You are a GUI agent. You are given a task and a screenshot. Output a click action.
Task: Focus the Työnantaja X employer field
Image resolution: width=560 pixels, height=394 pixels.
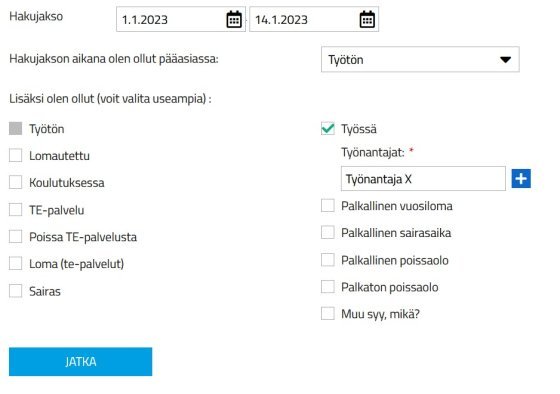click(x=423, y=179)
